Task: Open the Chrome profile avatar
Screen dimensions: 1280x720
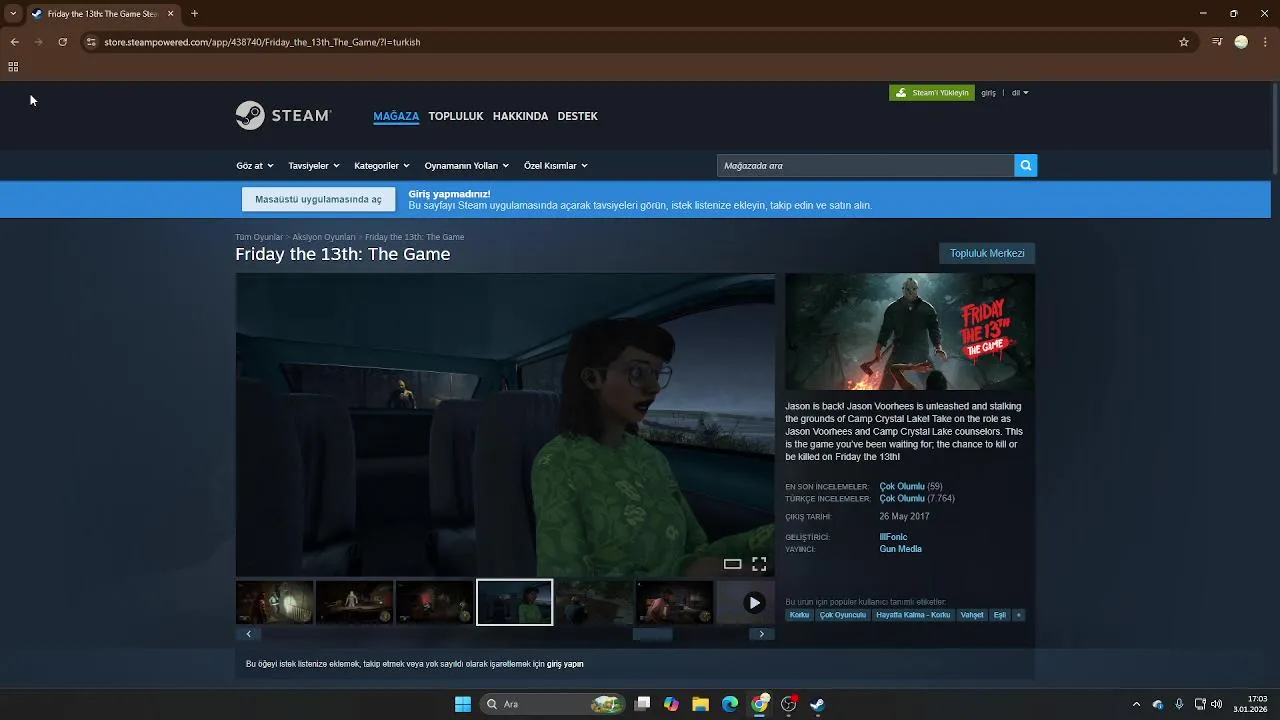Action: pyautogui.click(x=1241, y=42)
